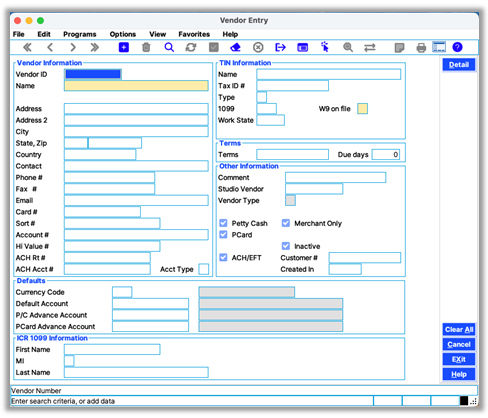Click the ICR 1099 Last Name field
The width and height of the screenshot is (488, 418).
point(136,372)
